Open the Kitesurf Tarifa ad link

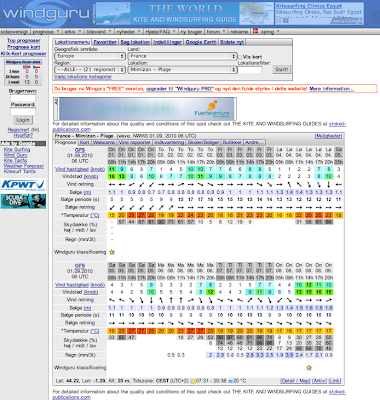(19, 171)
